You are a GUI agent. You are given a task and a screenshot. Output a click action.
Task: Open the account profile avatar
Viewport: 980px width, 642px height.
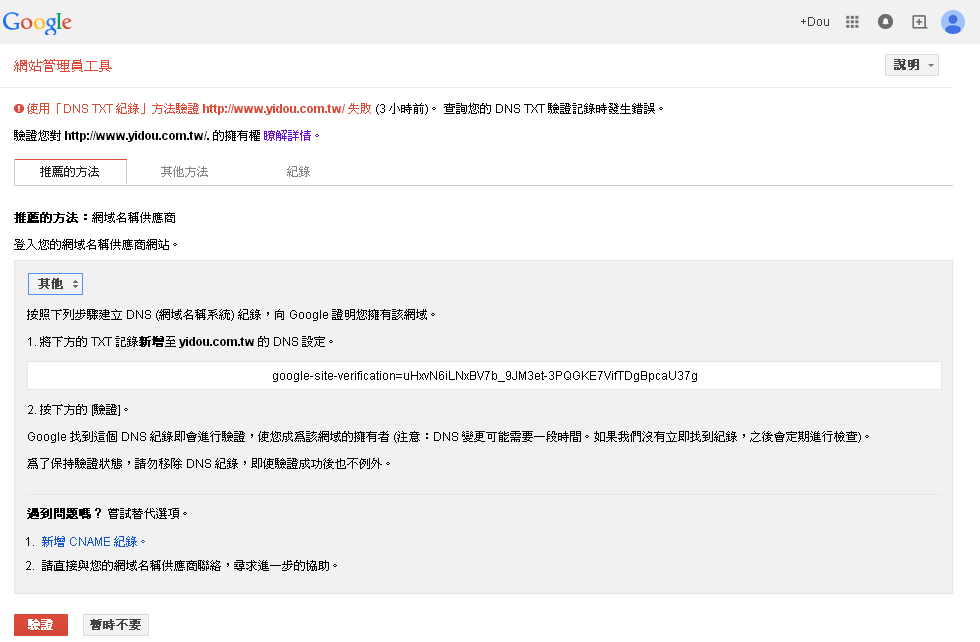click(952, 22)
